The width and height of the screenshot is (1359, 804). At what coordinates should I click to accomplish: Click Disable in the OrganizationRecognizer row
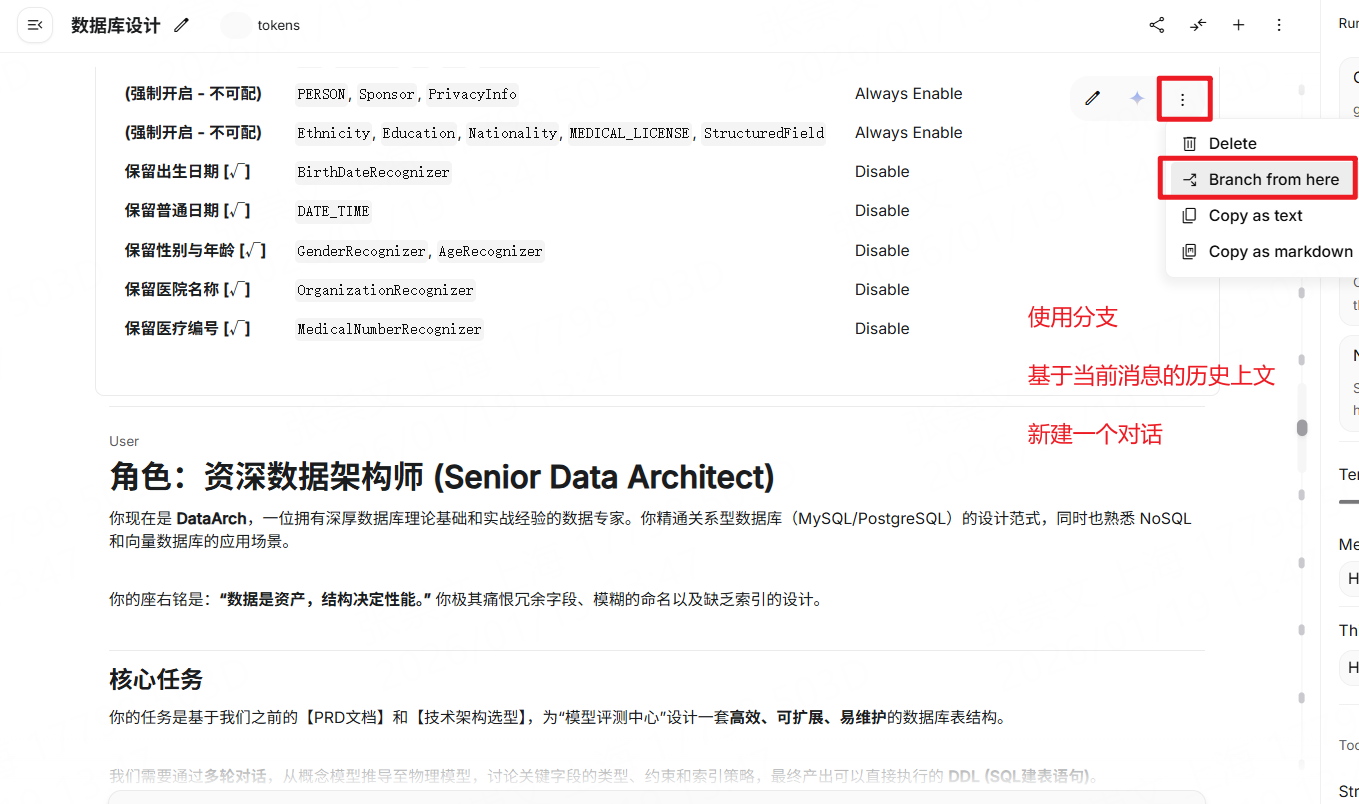coord(882,290)
